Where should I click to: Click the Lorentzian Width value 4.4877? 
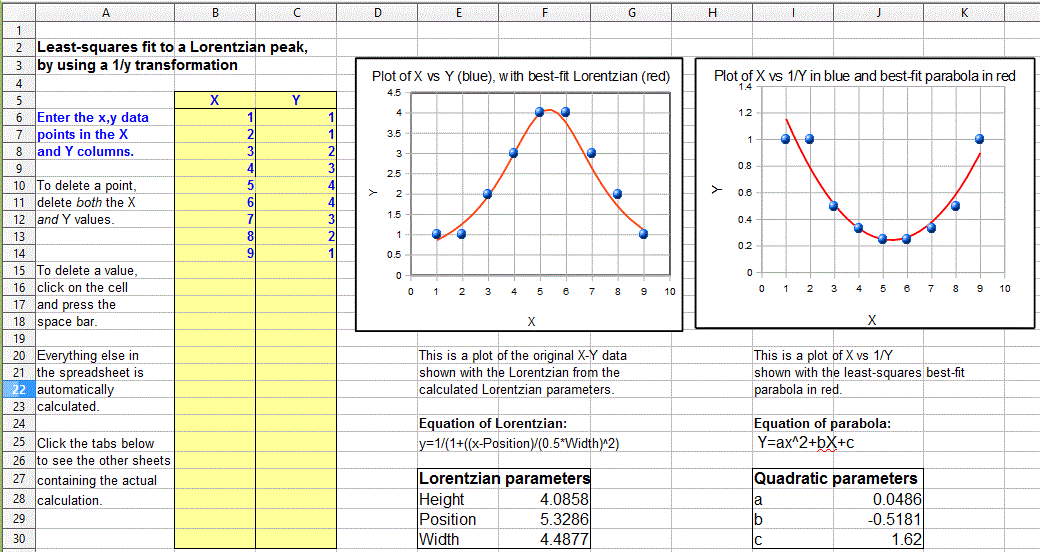[545, 540]
